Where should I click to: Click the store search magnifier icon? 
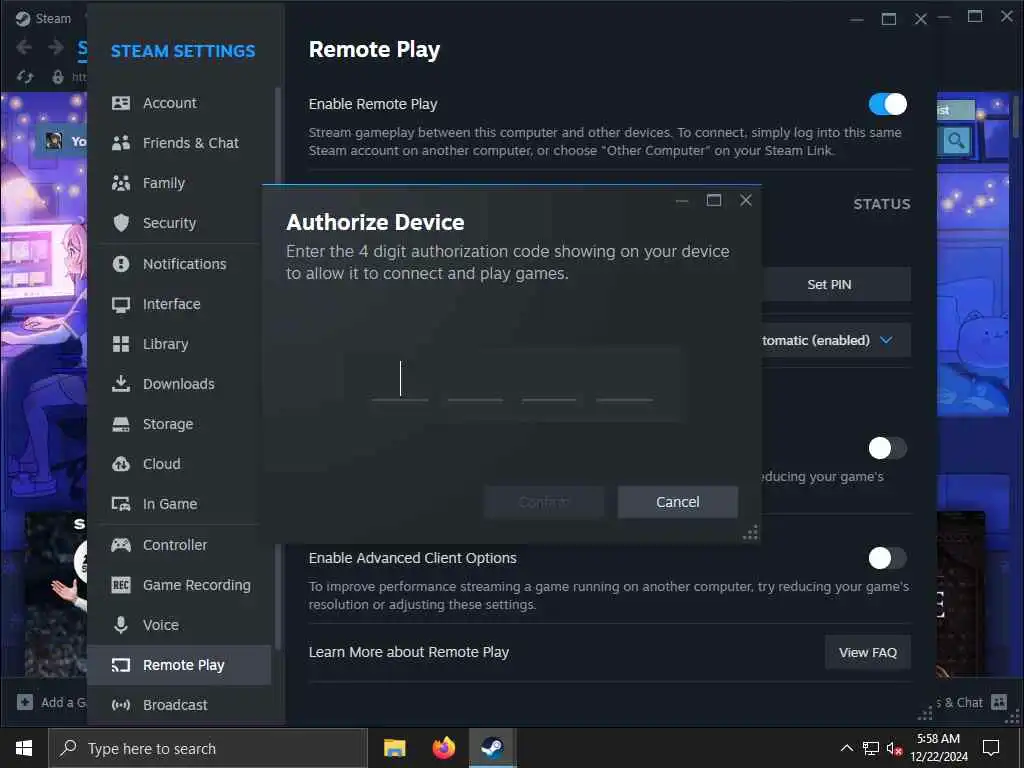point(955,140)
